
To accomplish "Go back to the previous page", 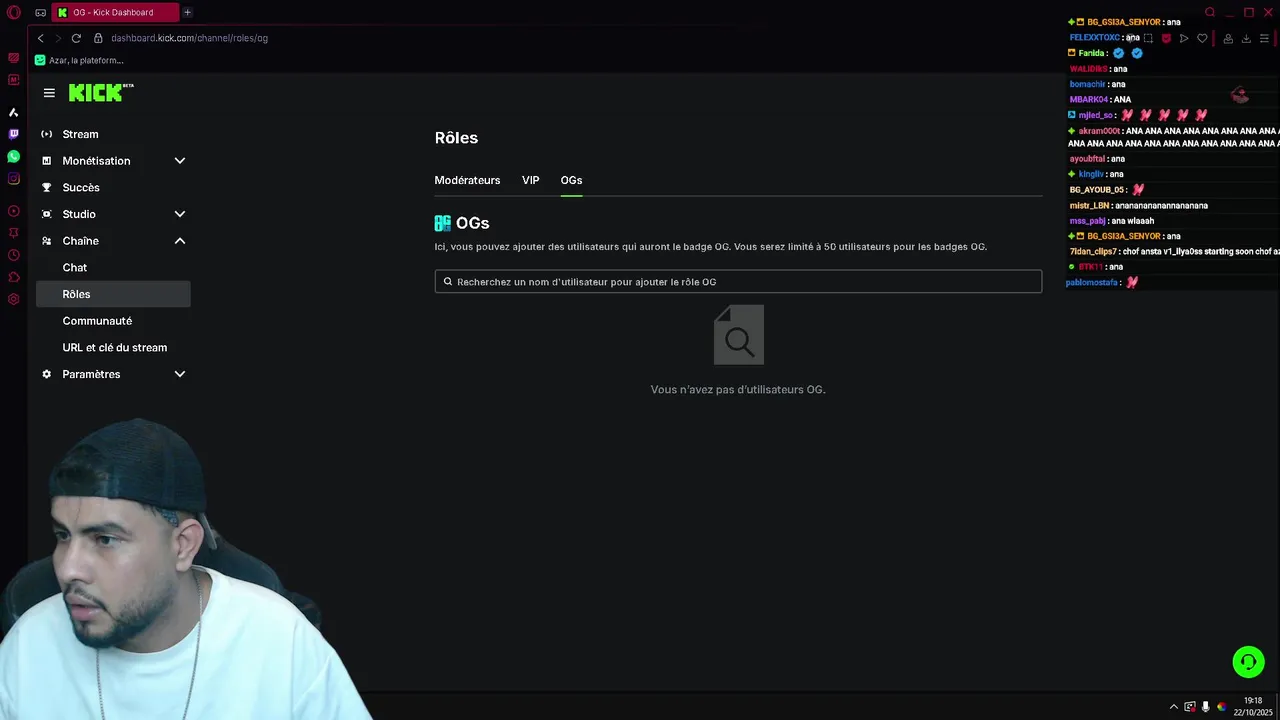I will tap(40, 38).
